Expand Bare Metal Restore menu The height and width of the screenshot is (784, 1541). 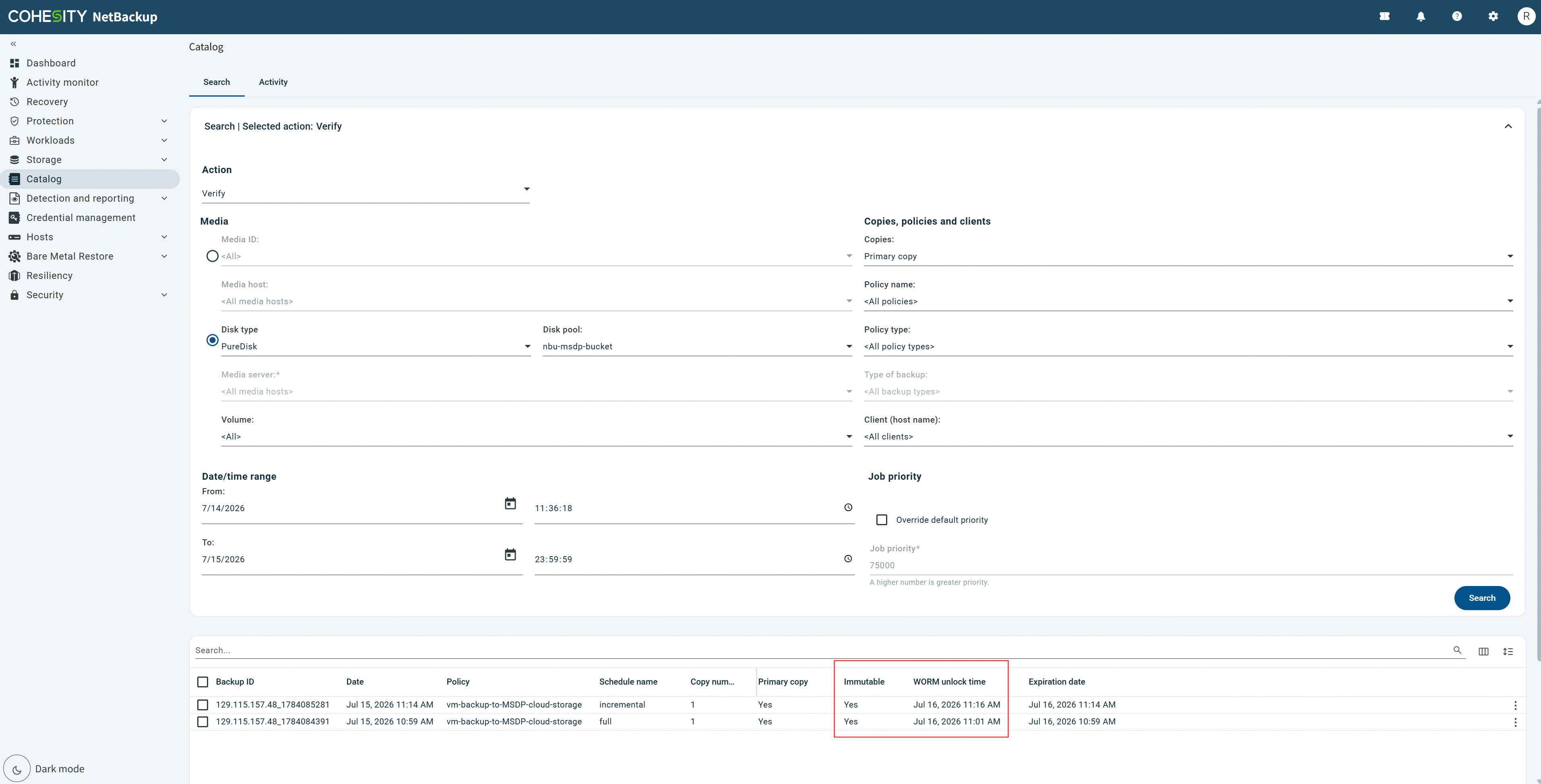pos(164,256)
